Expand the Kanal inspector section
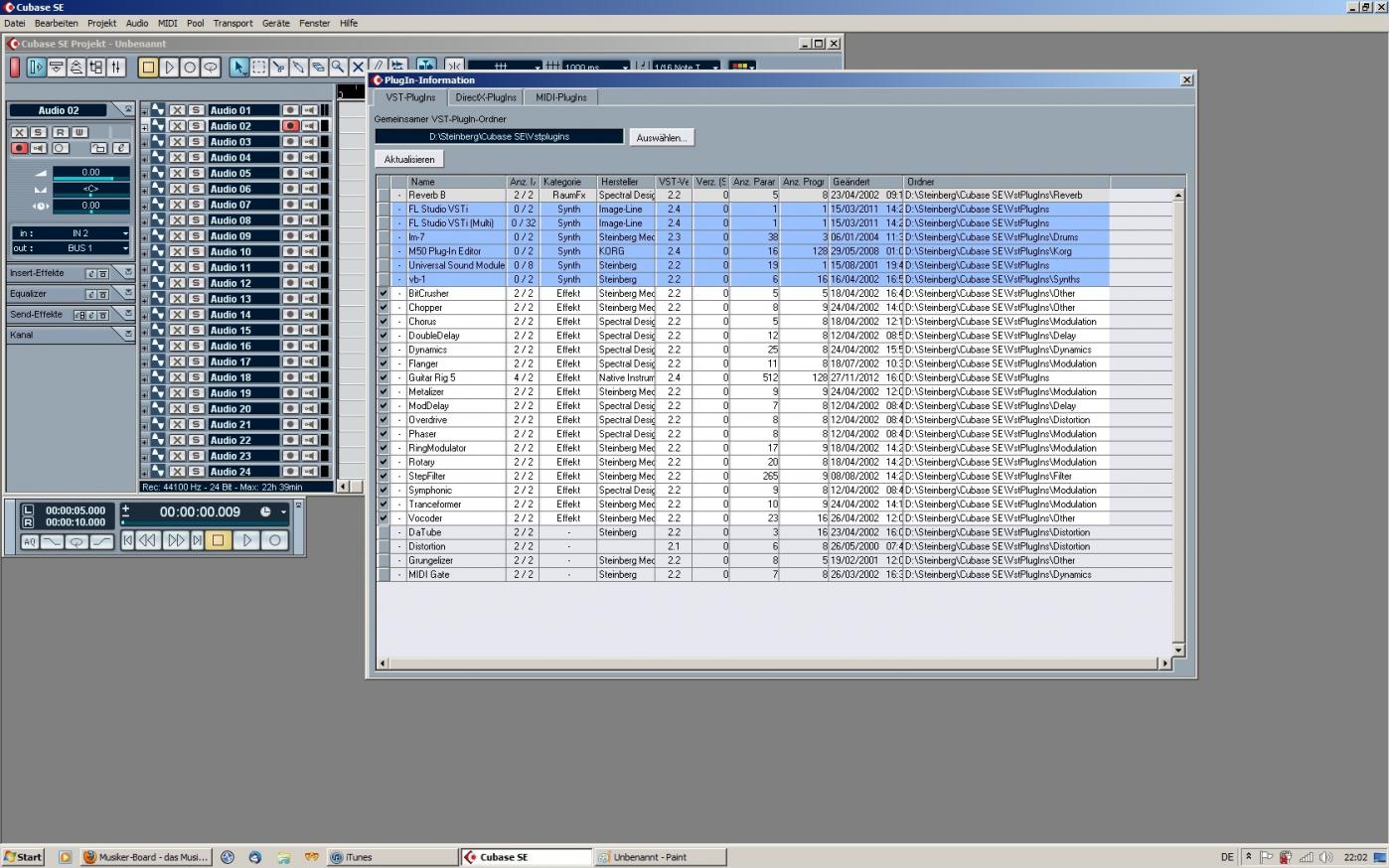This screenshot has width=1389, height=868. pos(128,335)
